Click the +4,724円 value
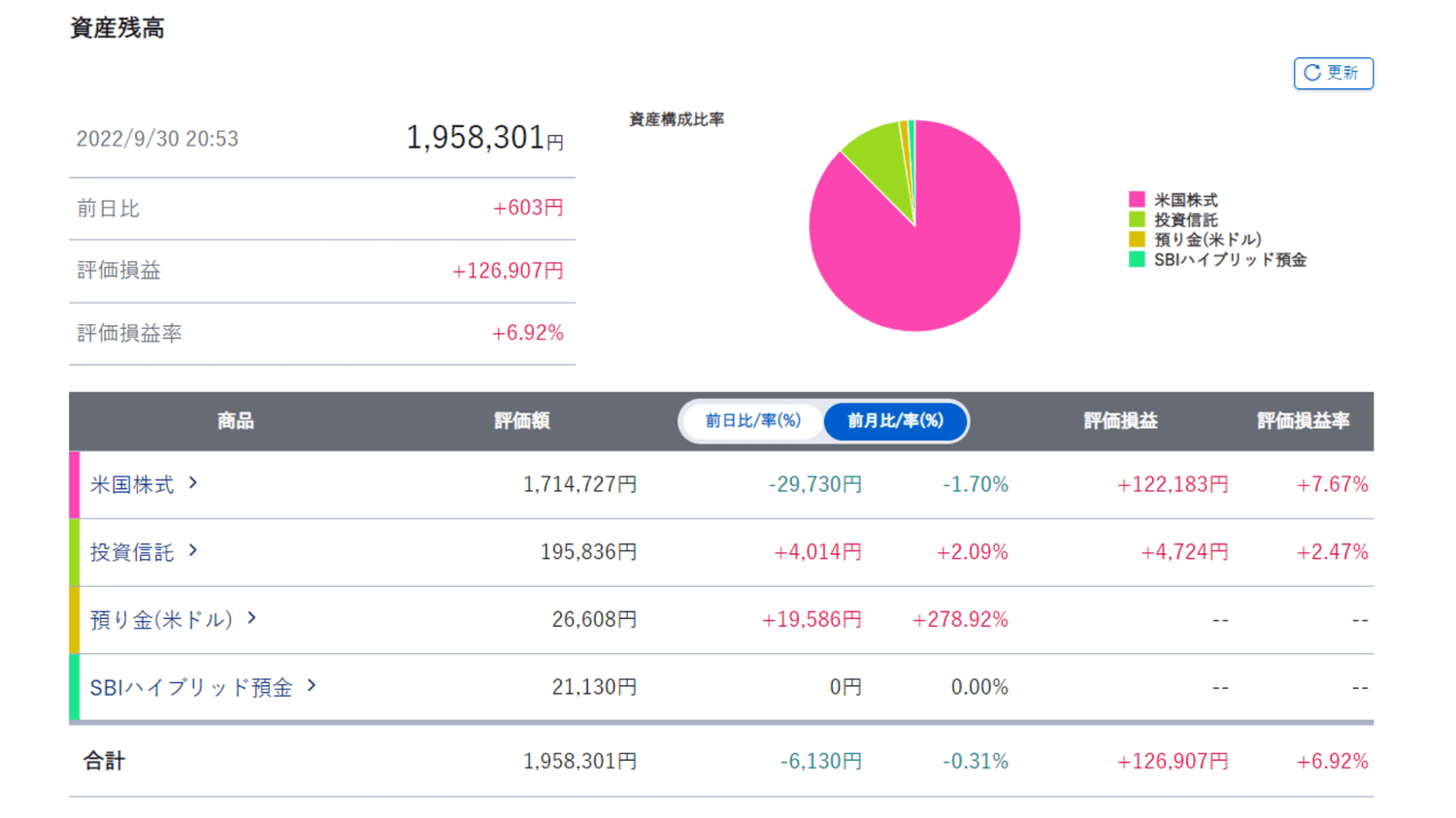This screenshot has height=818, width=1456. (x=1184, y=552)
